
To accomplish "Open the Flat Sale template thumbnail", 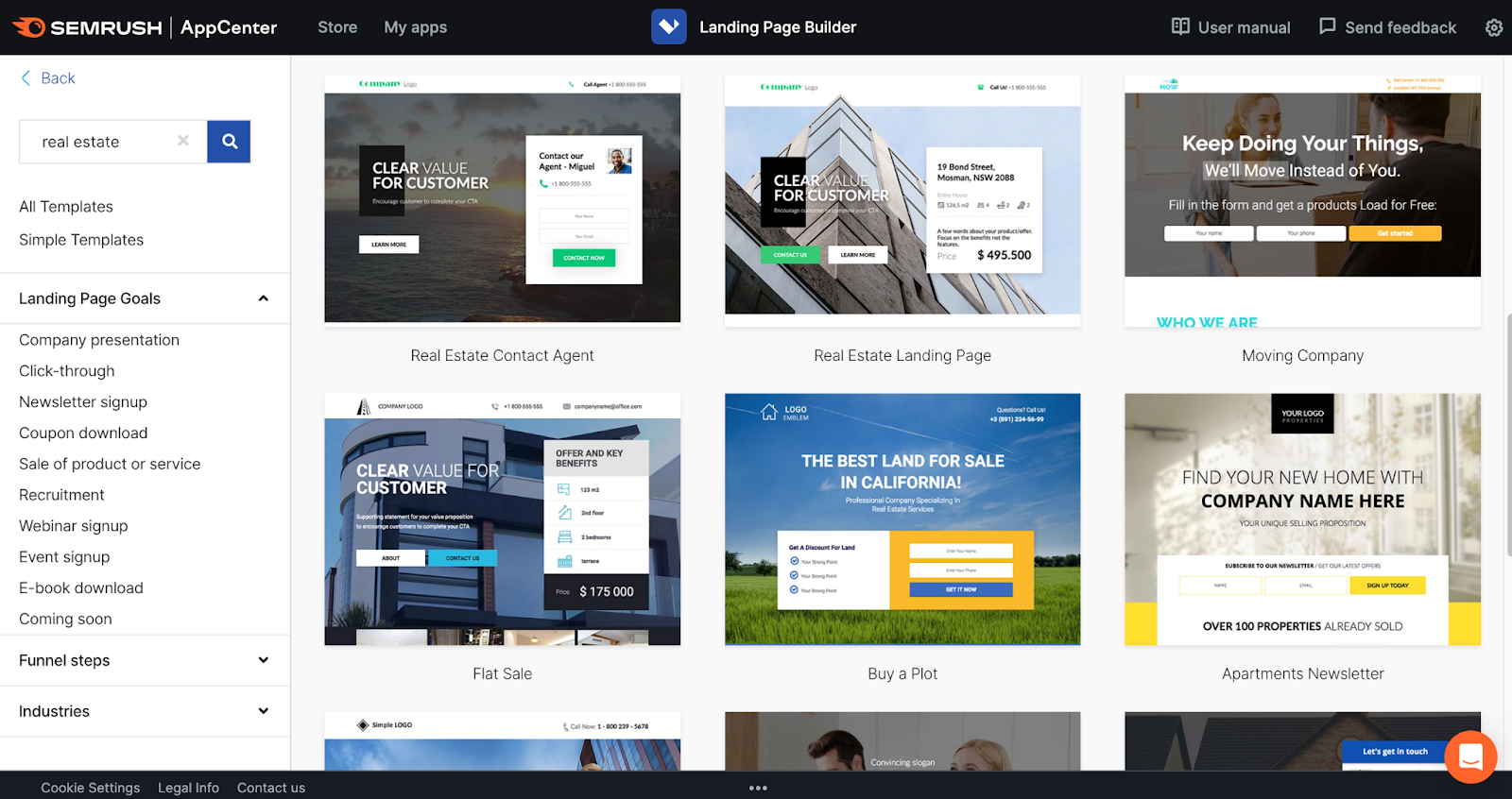I will pyautogui.click(x=503, y=519).
